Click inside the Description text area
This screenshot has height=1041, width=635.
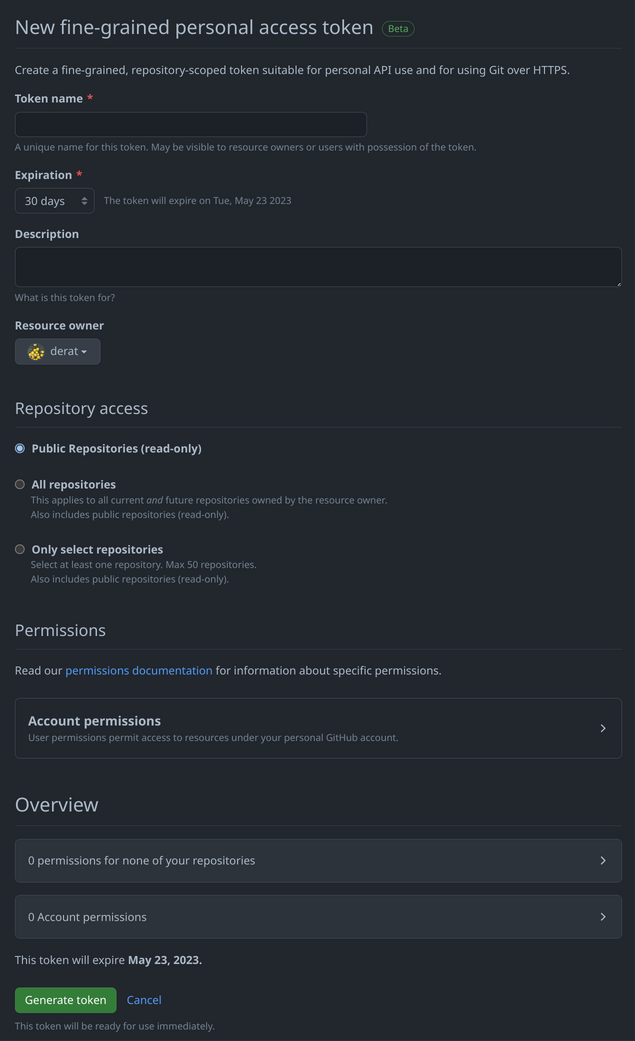click(x=318, y=266)
